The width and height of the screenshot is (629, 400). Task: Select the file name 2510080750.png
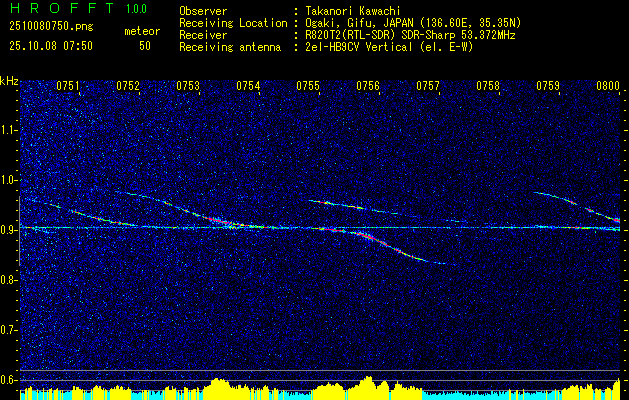pos(51,27)
